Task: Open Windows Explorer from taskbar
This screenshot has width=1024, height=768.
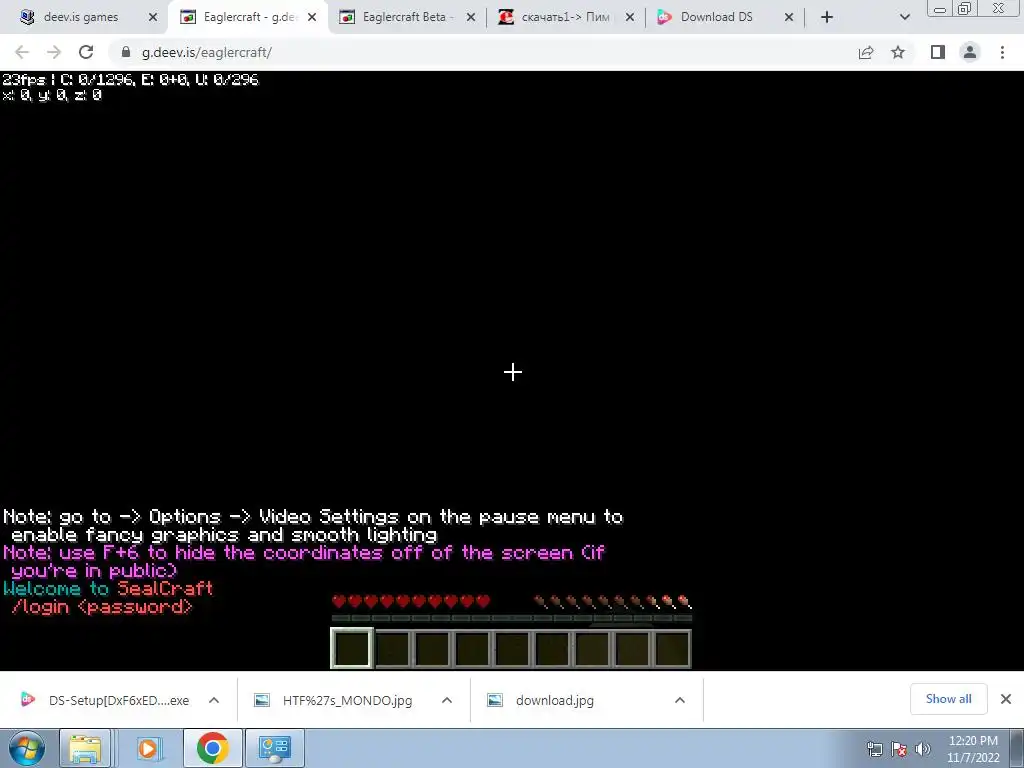Action: point(85,748)
